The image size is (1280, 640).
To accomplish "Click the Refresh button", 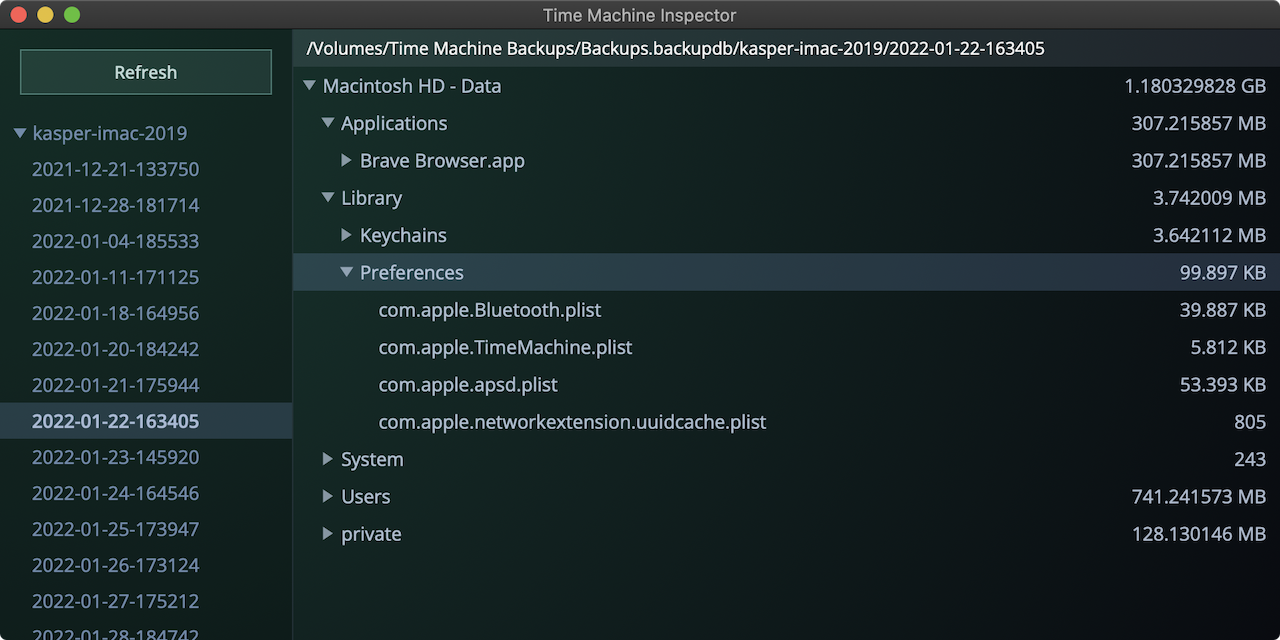I will tap(146, 72).
